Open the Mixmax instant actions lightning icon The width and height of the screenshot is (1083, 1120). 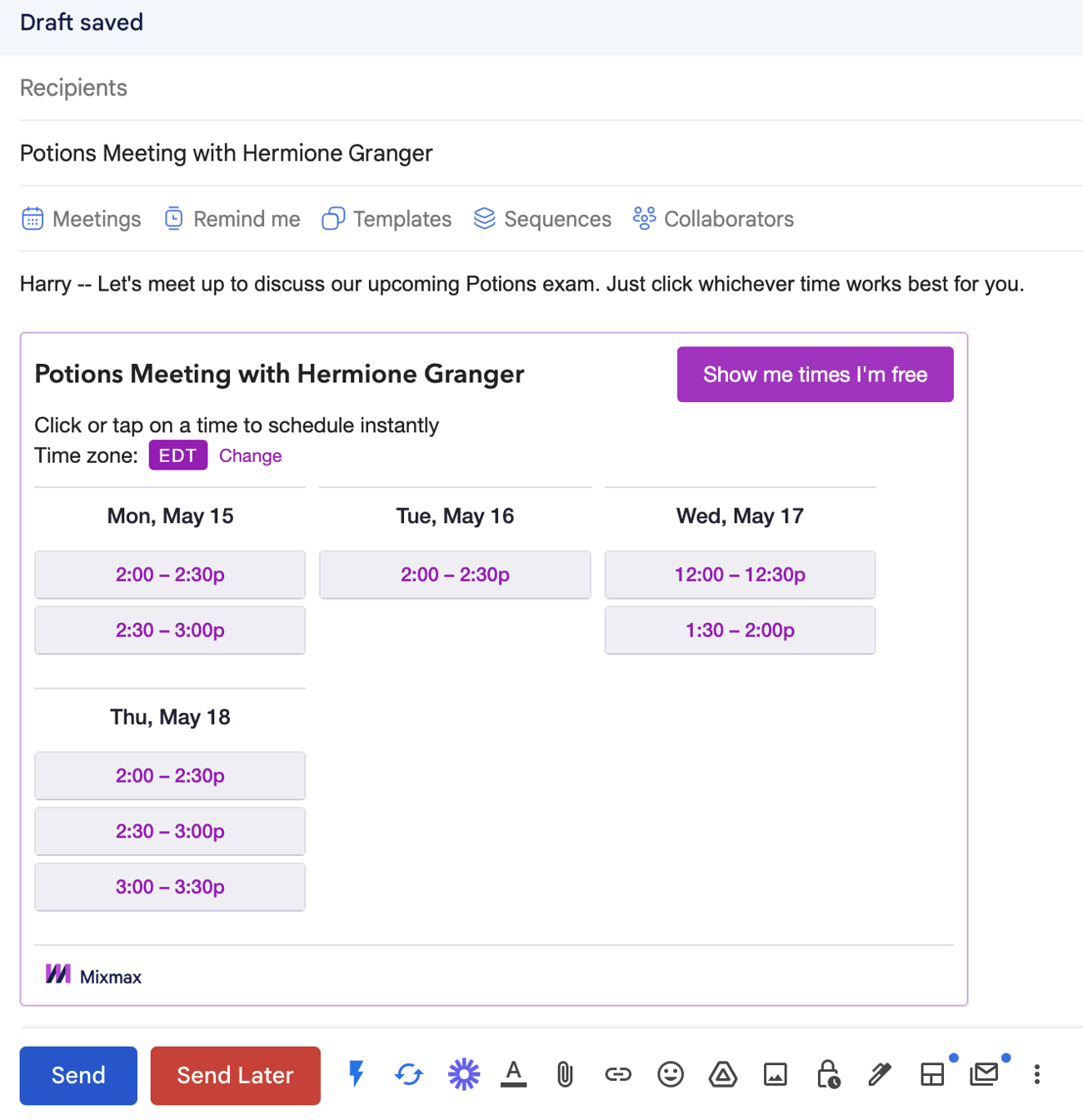(357, 1075)
